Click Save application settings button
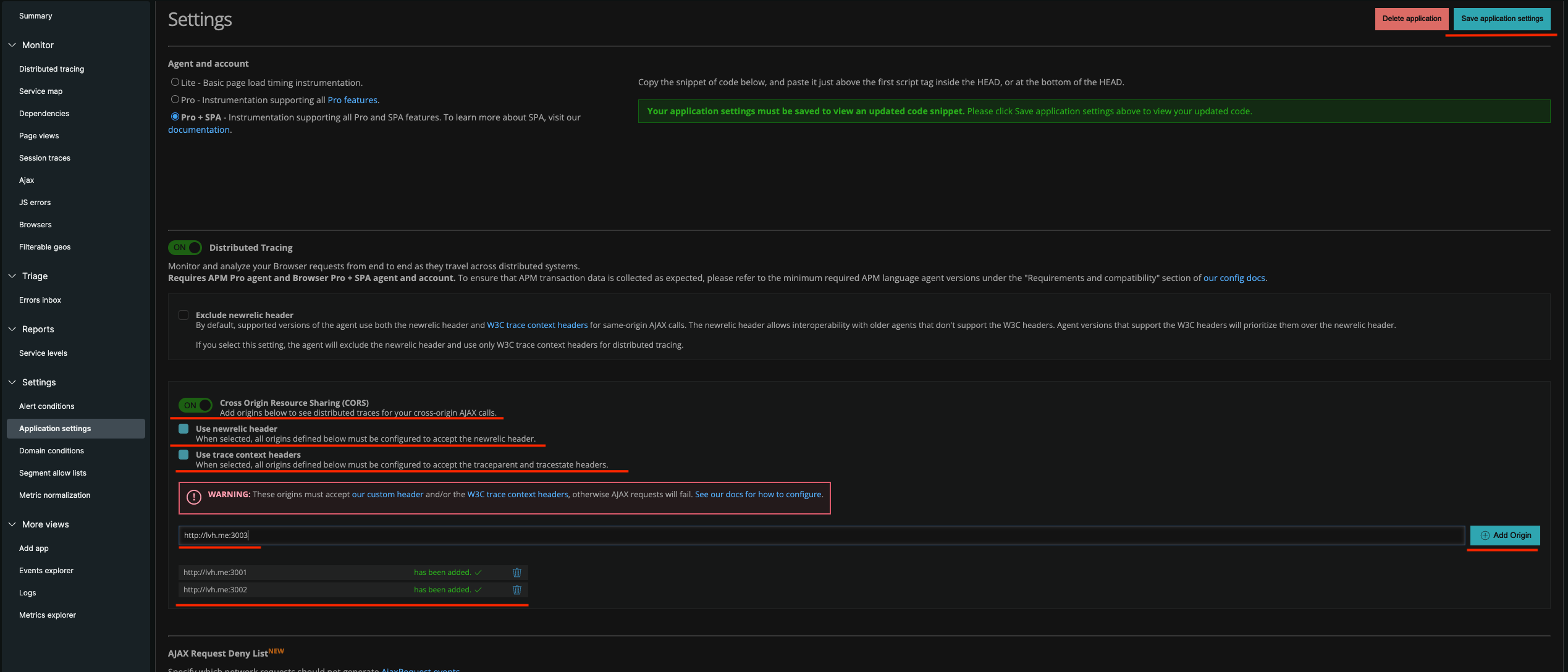 [x=1501, y=19]
